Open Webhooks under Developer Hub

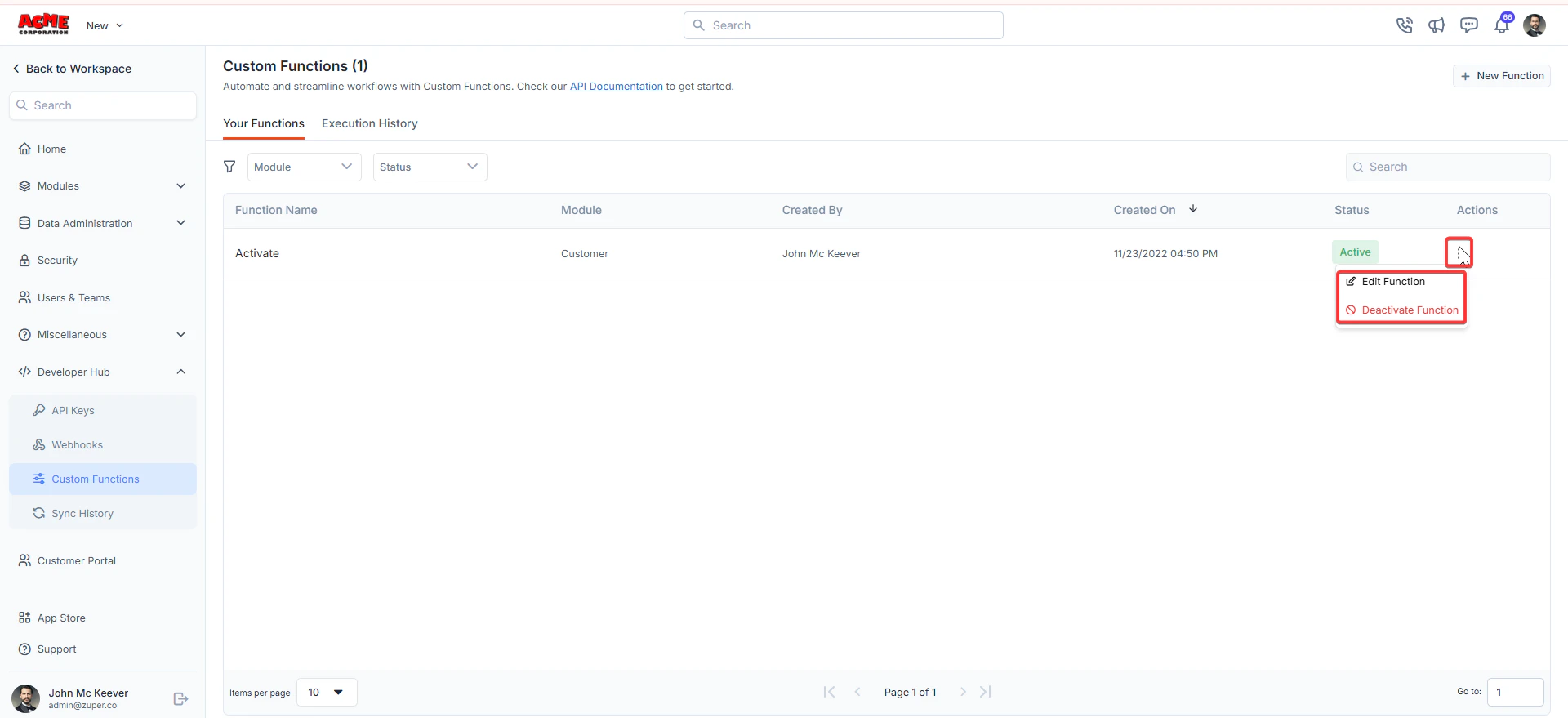click(103, 445)
